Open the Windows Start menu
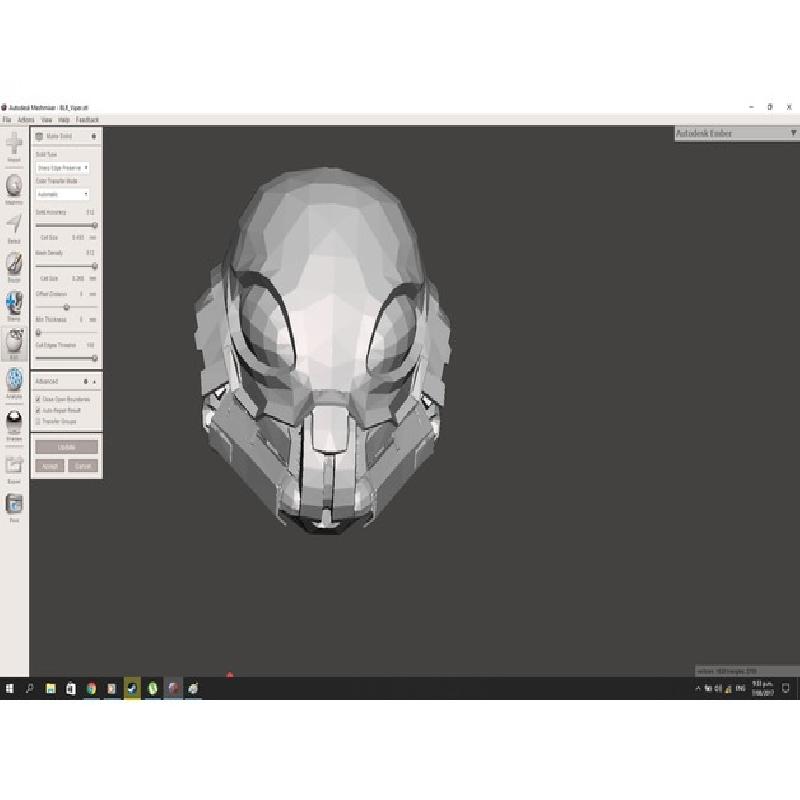Screen dimensions: 800x800 coord(9,689)
